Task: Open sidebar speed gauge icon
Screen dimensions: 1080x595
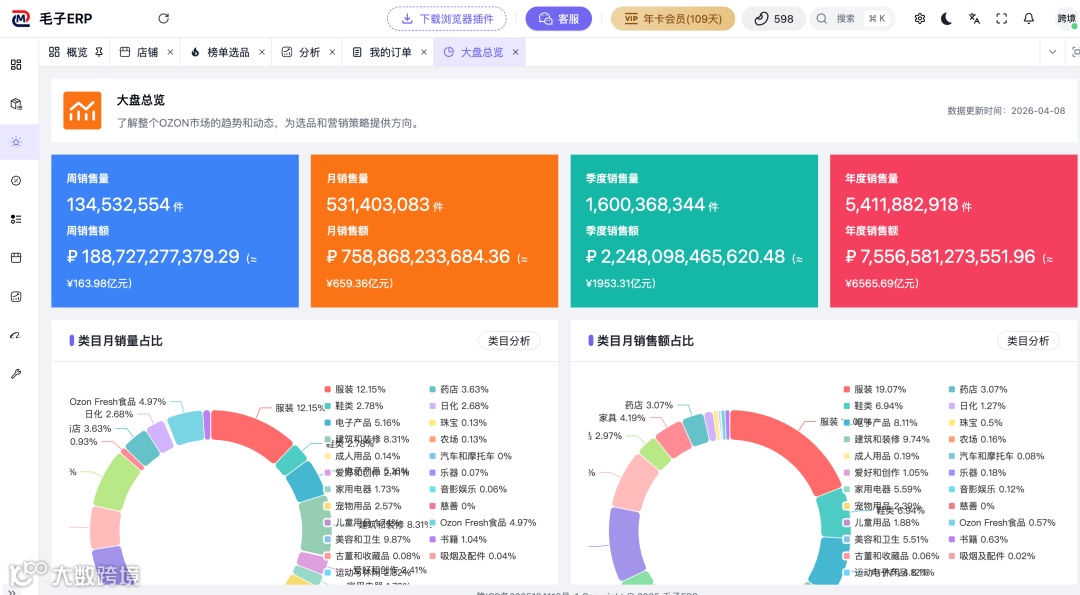Action: [16, 335]
